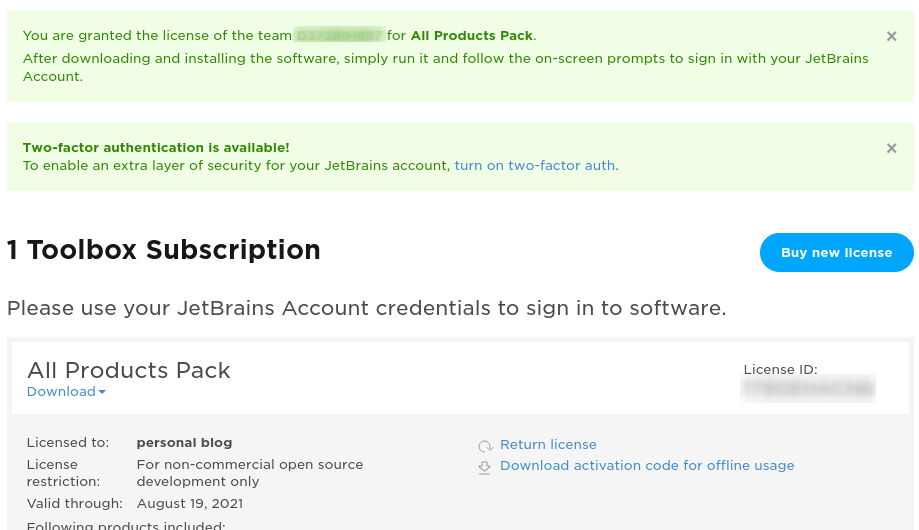Open Download activation code for offline usage

pyautogui.click(x=647, y=466)
